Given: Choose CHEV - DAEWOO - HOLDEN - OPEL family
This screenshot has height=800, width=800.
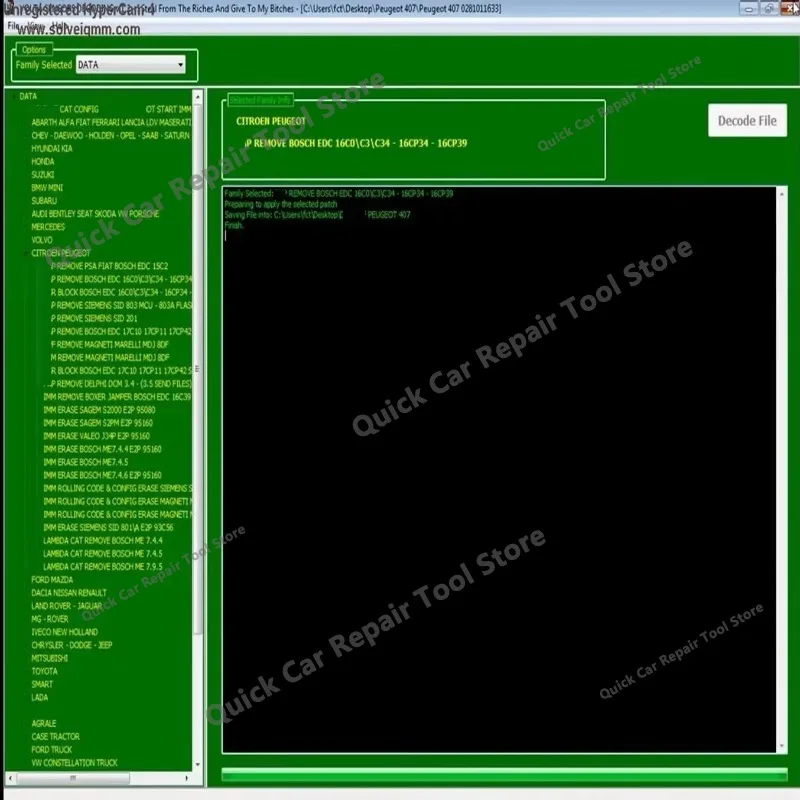Looking at the screenshot, I should (110, 135).
